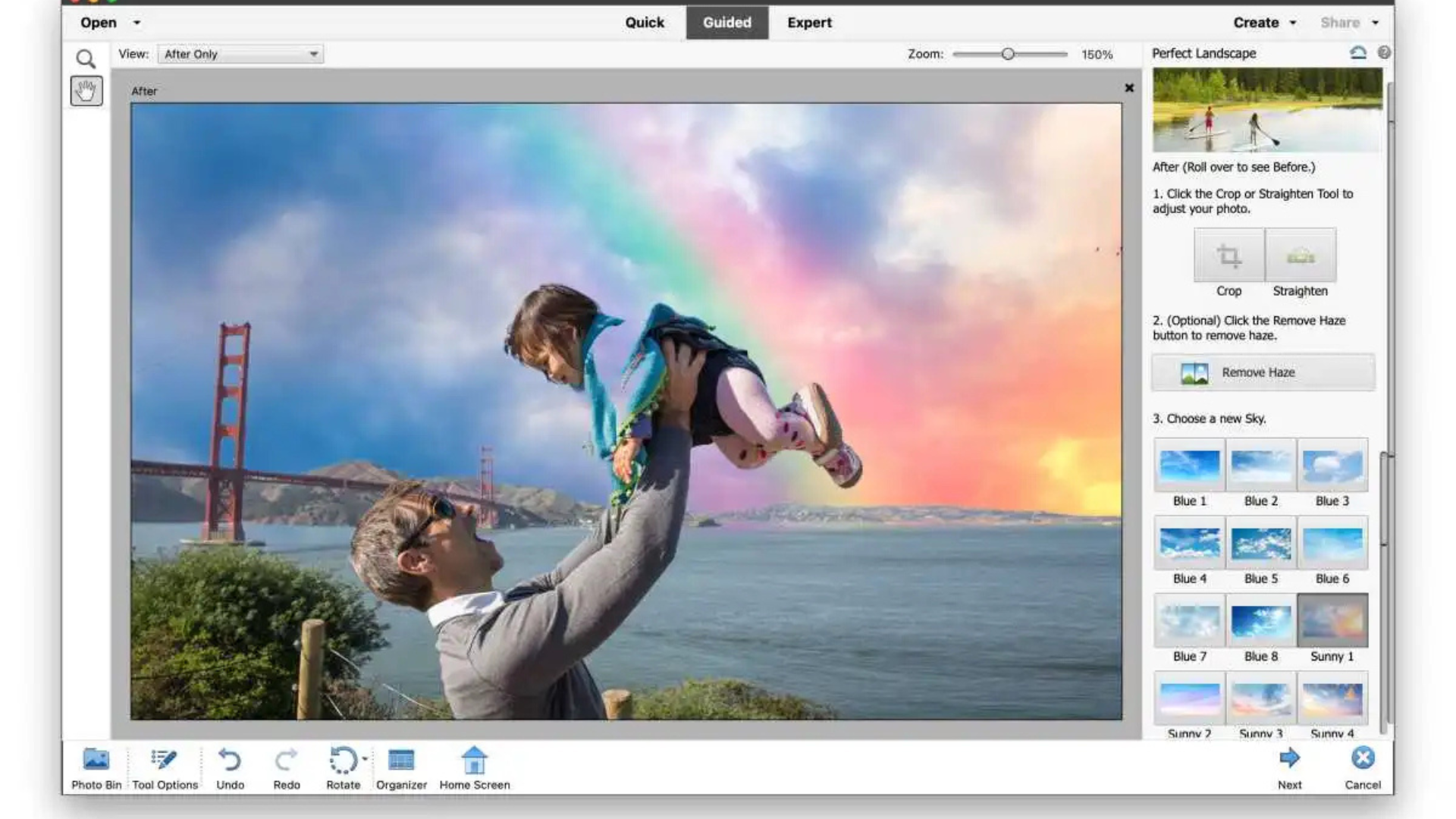The image size is (1456, 819).
Task: Expand the Open file dropdown
Action: [136, 23]
